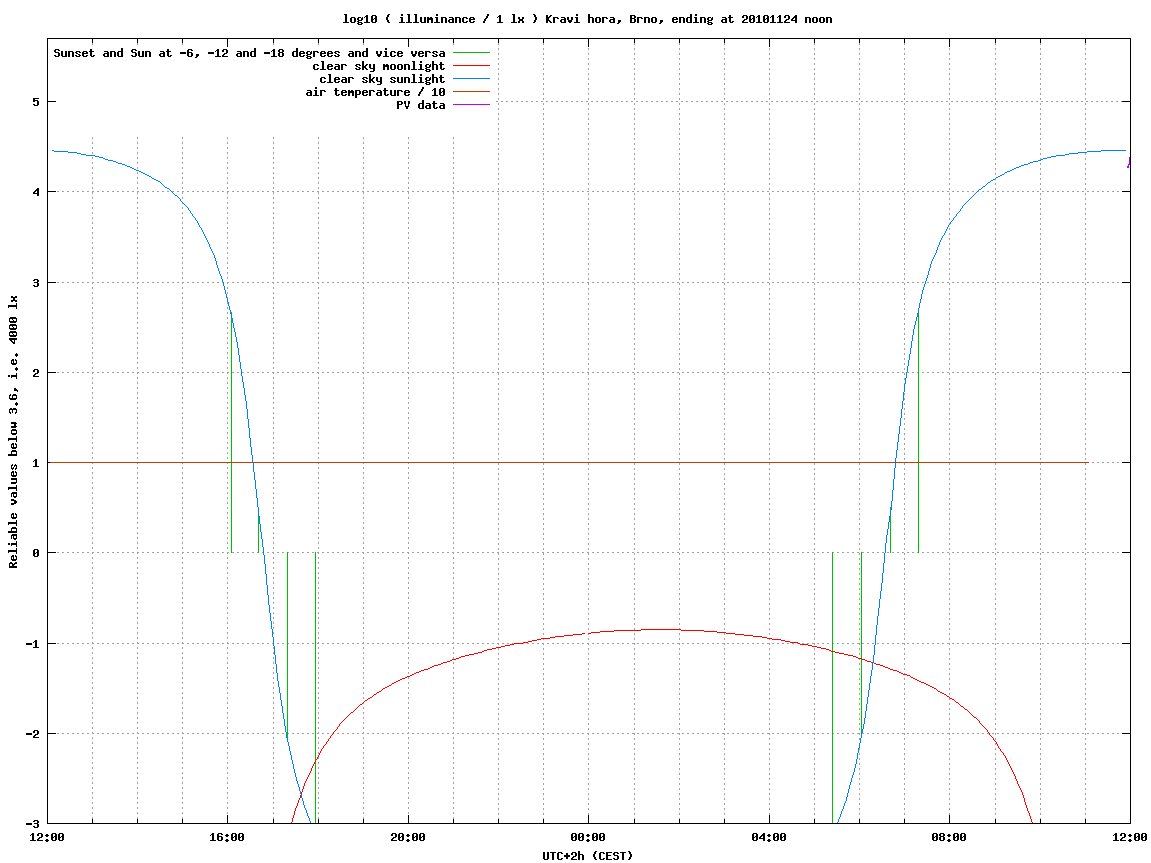The image size is (1151, 863).
Task: Click y-axis tick label 3
Action: [36, 283]
